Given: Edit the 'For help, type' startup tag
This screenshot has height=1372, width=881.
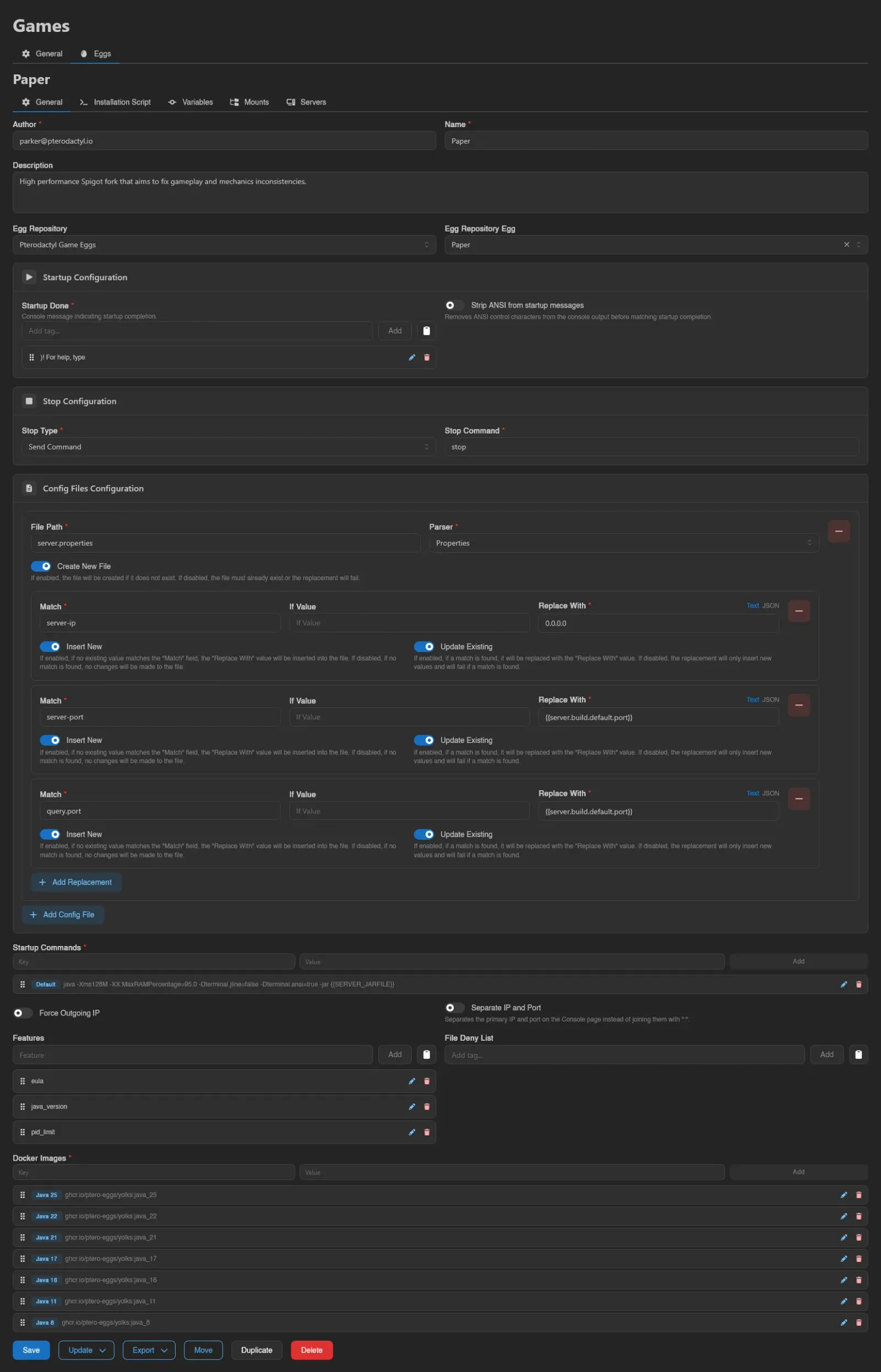Looking at the screenshot, I should point(411,357).
